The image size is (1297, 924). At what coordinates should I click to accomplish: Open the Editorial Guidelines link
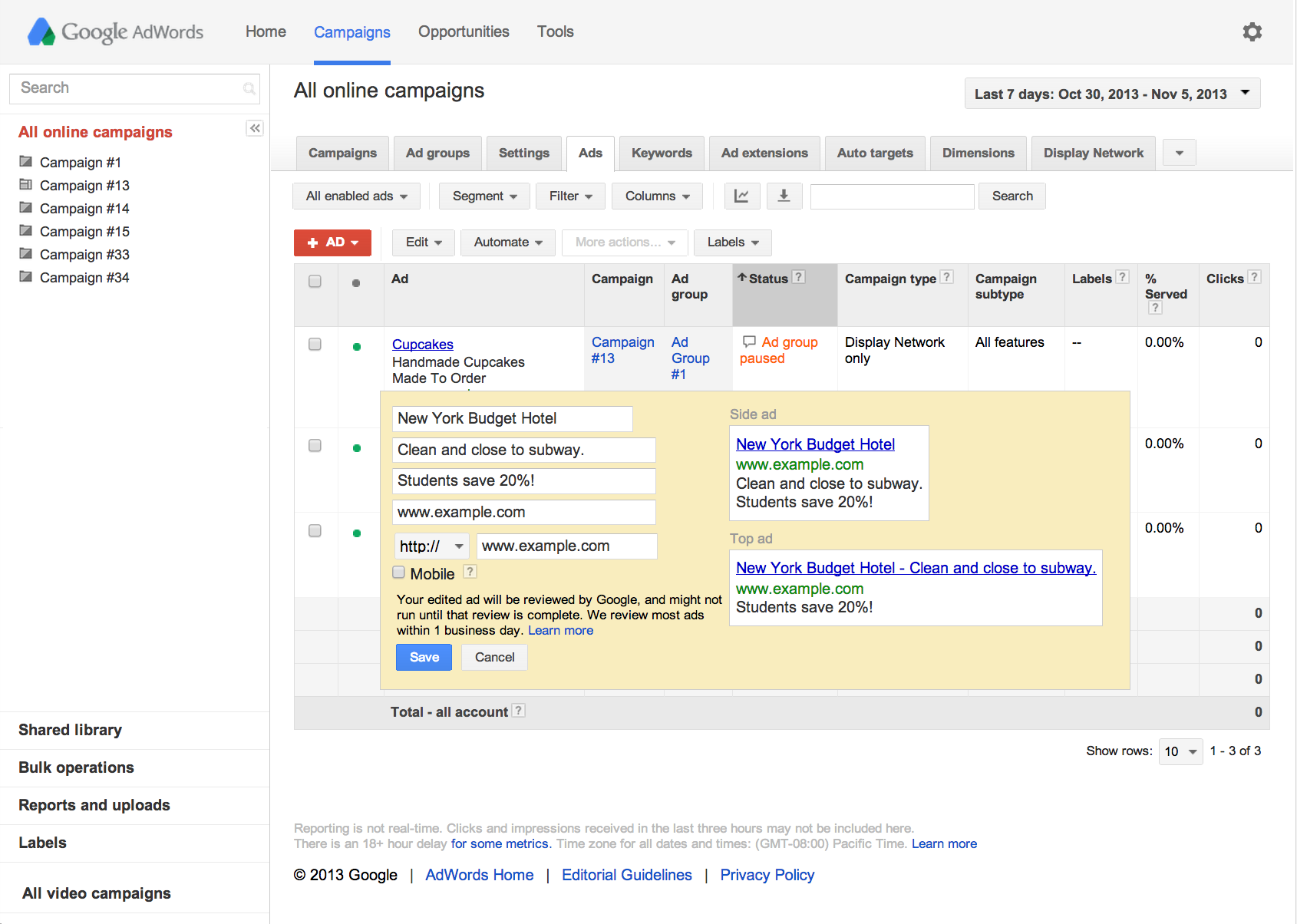point(627,875)
